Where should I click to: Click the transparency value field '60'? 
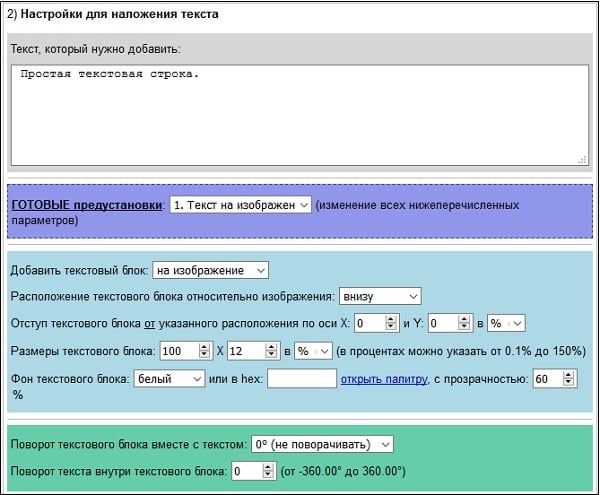point(545,379)
